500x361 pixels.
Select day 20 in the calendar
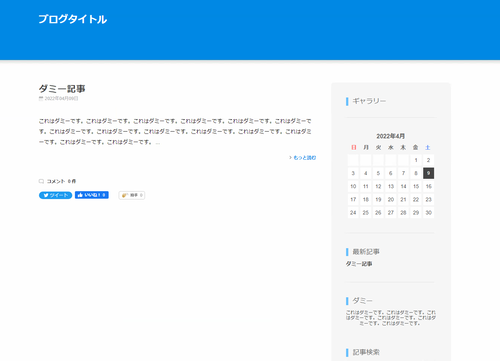point(391,199)
